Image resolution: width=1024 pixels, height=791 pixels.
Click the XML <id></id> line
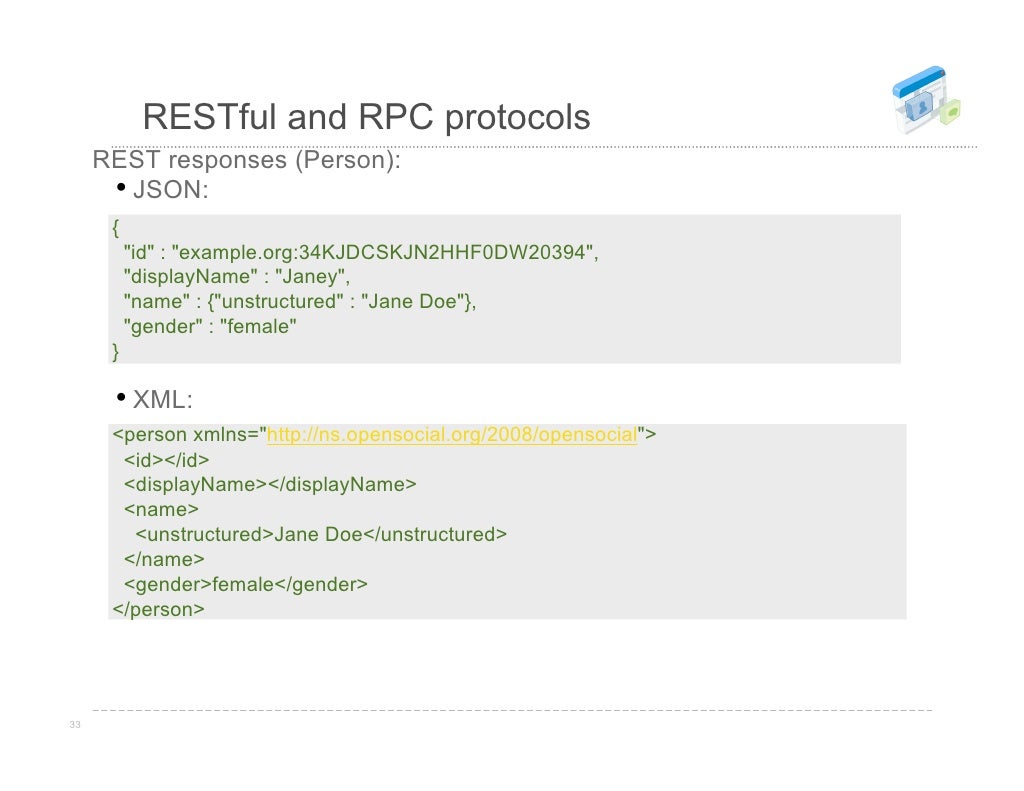coord(167,460)
